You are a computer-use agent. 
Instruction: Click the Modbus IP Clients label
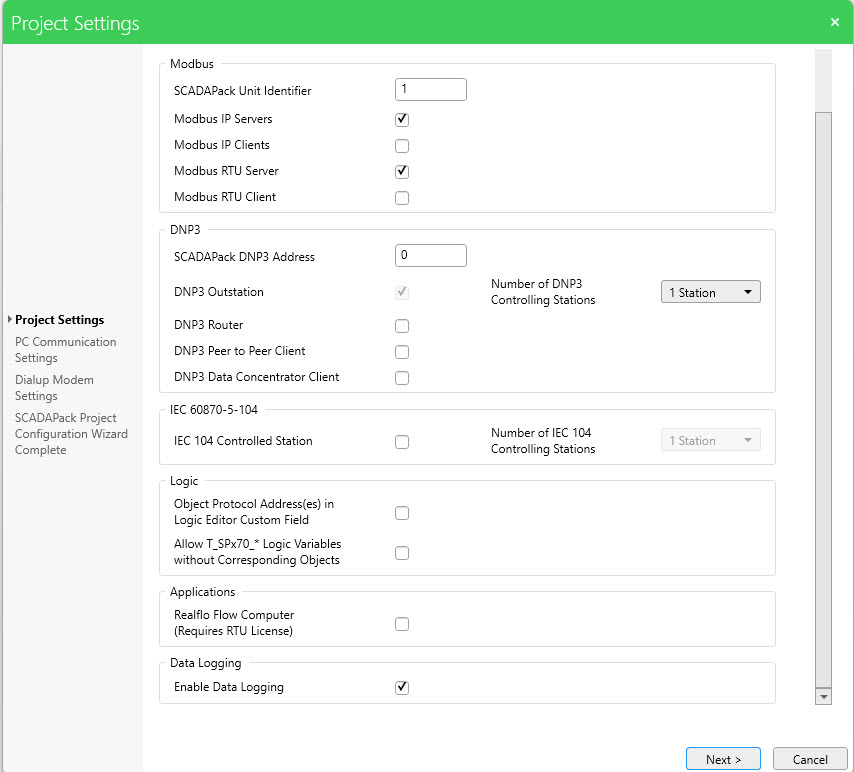click(x=222, y=145)
